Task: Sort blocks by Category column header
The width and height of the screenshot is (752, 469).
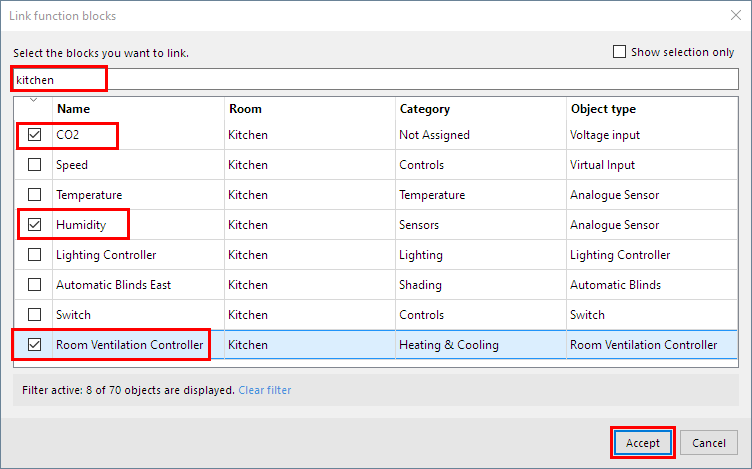Action: point(425,109)
